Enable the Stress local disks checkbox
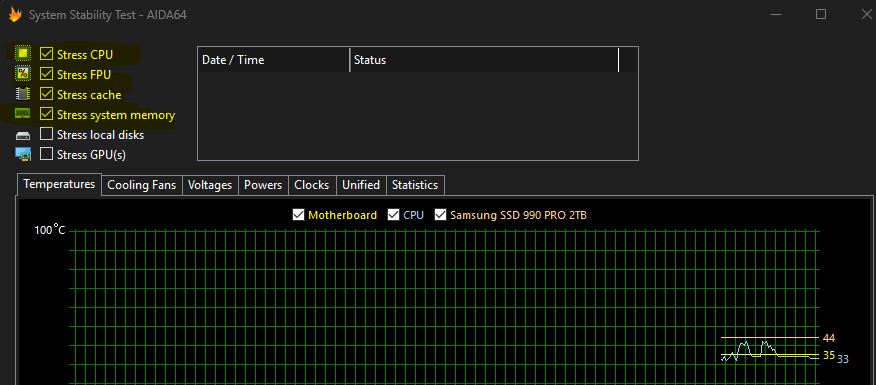Image resolution: width=876 pixels, height=385 pixels. tap(46, 135)
